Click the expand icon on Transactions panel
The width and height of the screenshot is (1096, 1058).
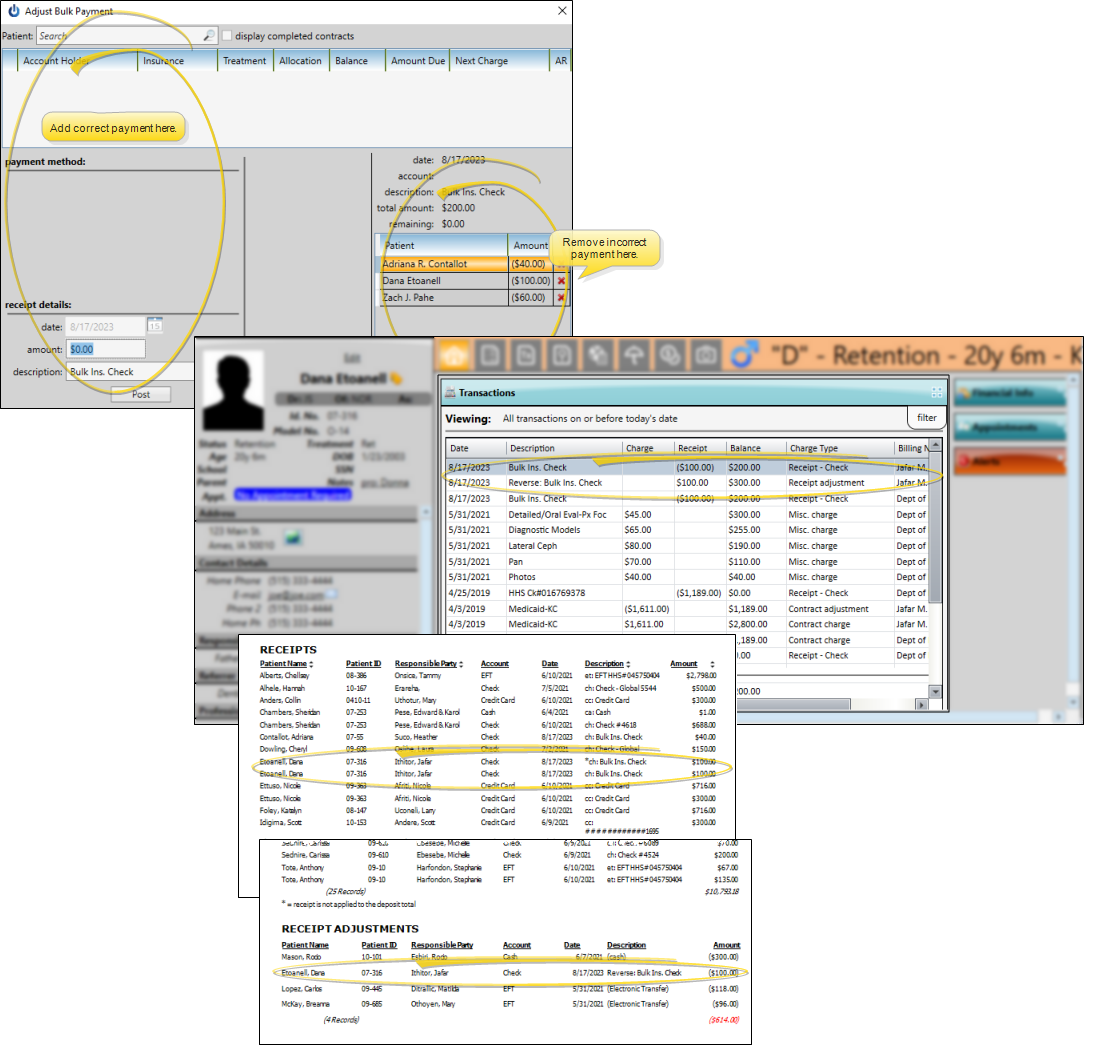pyautogui.click(x=936, y=393)
